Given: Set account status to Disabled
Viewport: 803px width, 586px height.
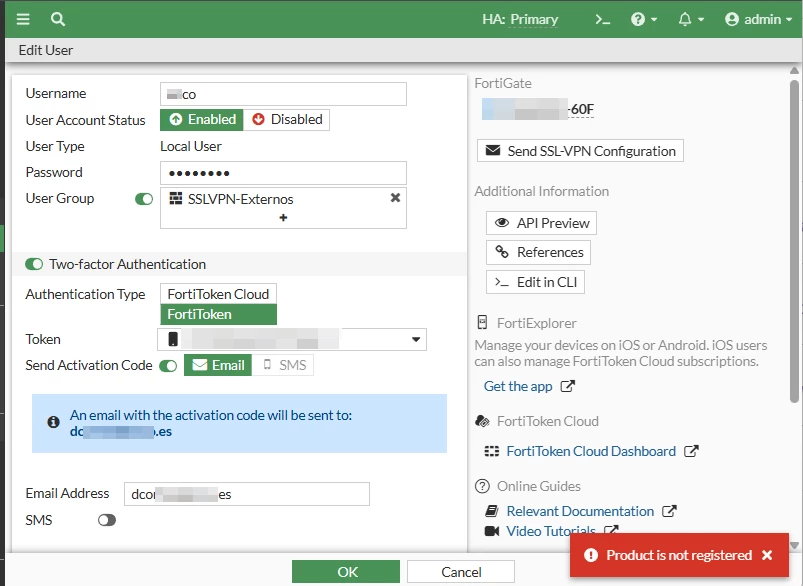Looking at the screenshot, I should click(x=287, y=119).
